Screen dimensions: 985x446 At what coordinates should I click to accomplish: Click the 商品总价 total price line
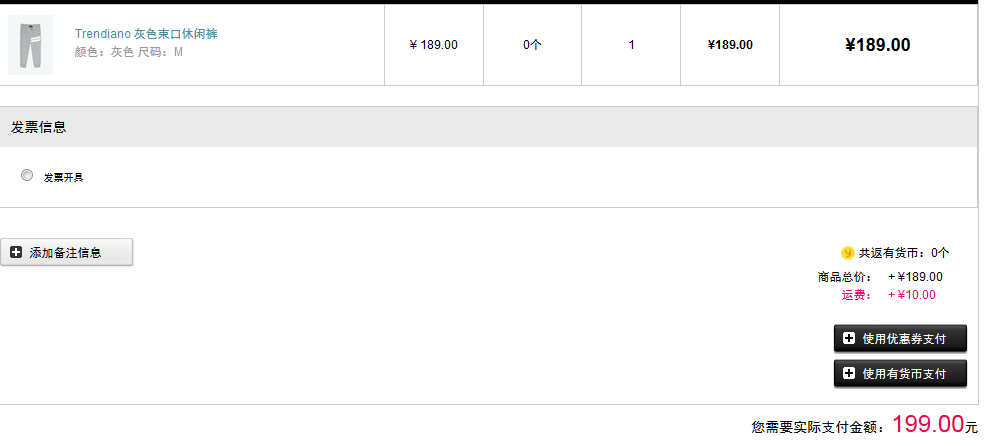(880, 277)
